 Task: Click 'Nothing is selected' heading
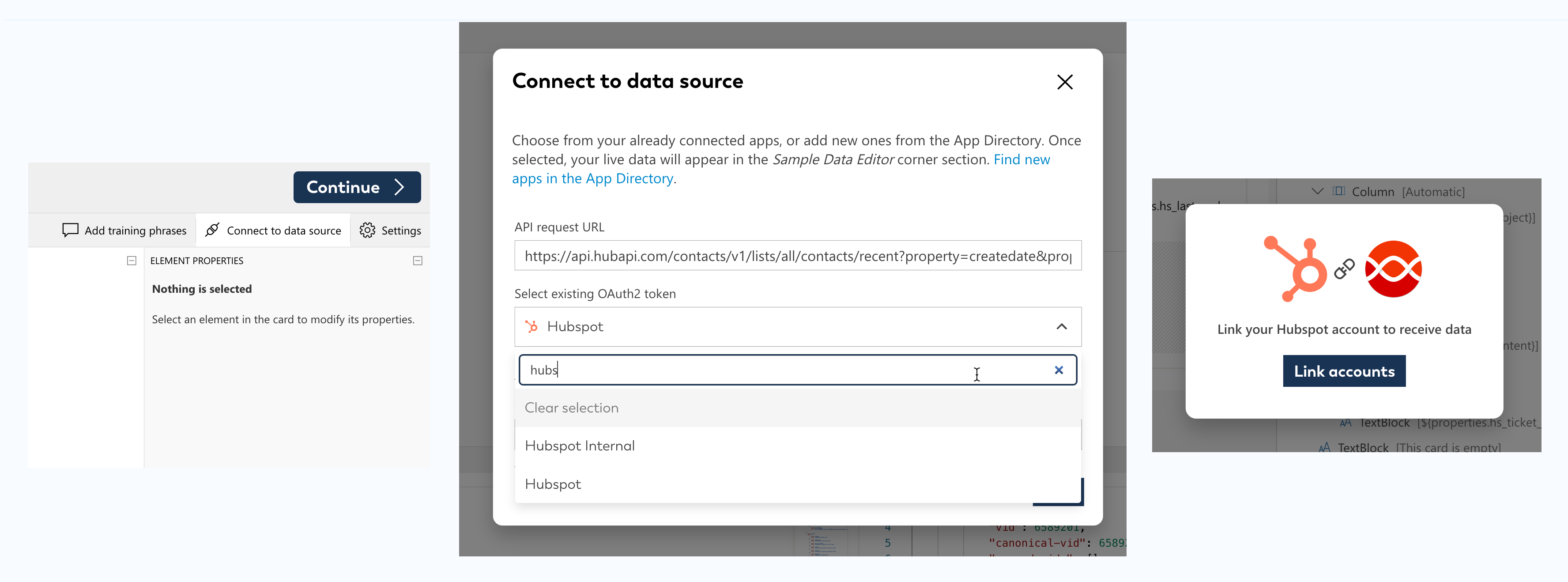pyautogui.click(x=201, y=288)
